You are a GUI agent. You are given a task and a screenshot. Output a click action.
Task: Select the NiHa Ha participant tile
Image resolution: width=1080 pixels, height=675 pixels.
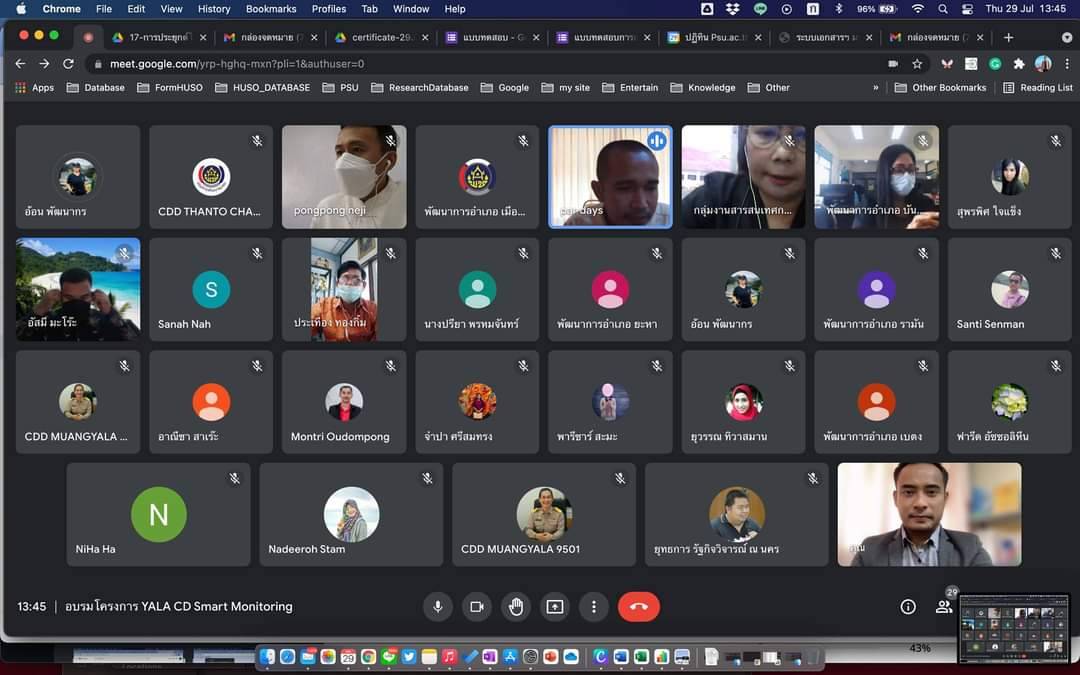[x=158, y=515]
